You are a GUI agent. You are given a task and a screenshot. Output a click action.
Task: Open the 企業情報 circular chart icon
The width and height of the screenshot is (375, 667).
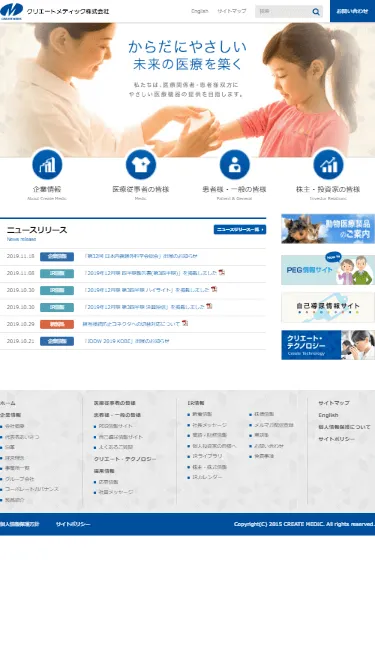tap(47, 165)
